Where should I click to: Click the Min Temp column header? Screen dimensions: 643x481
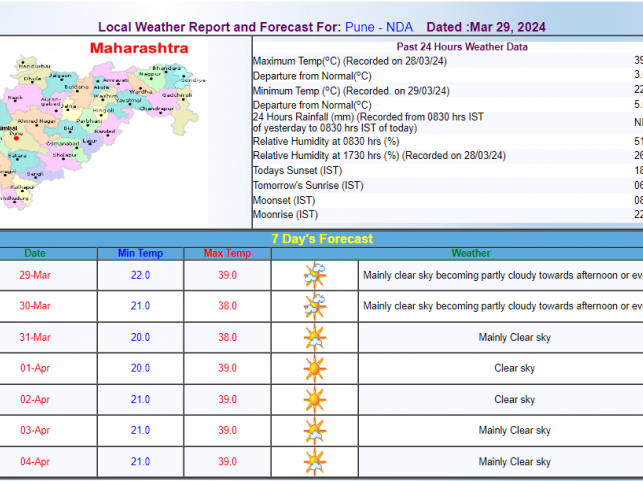pyautogui.click(x=141, y=253)
